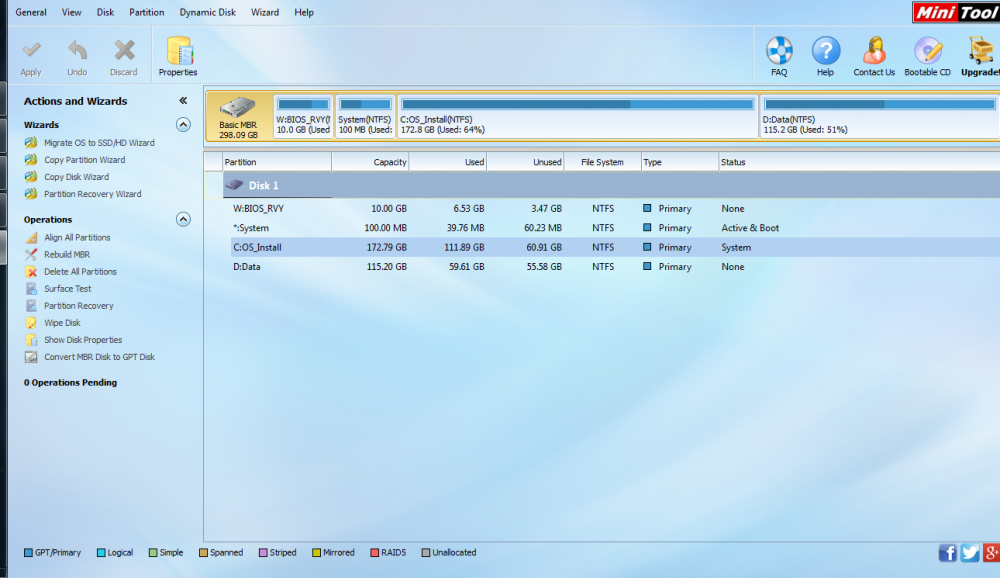
Task: Open the Partition menu
Action: click(x=146, y=12)
